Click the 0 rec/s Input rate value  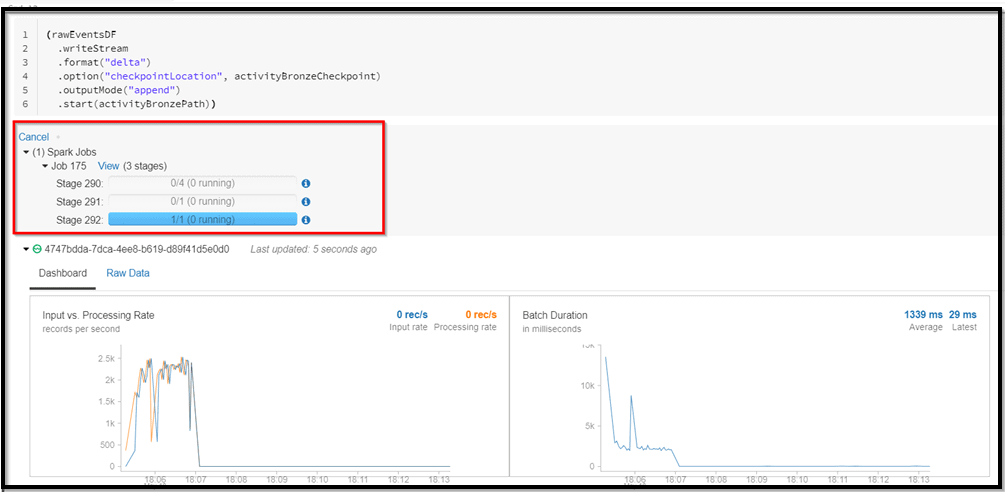tap(411, 315)
